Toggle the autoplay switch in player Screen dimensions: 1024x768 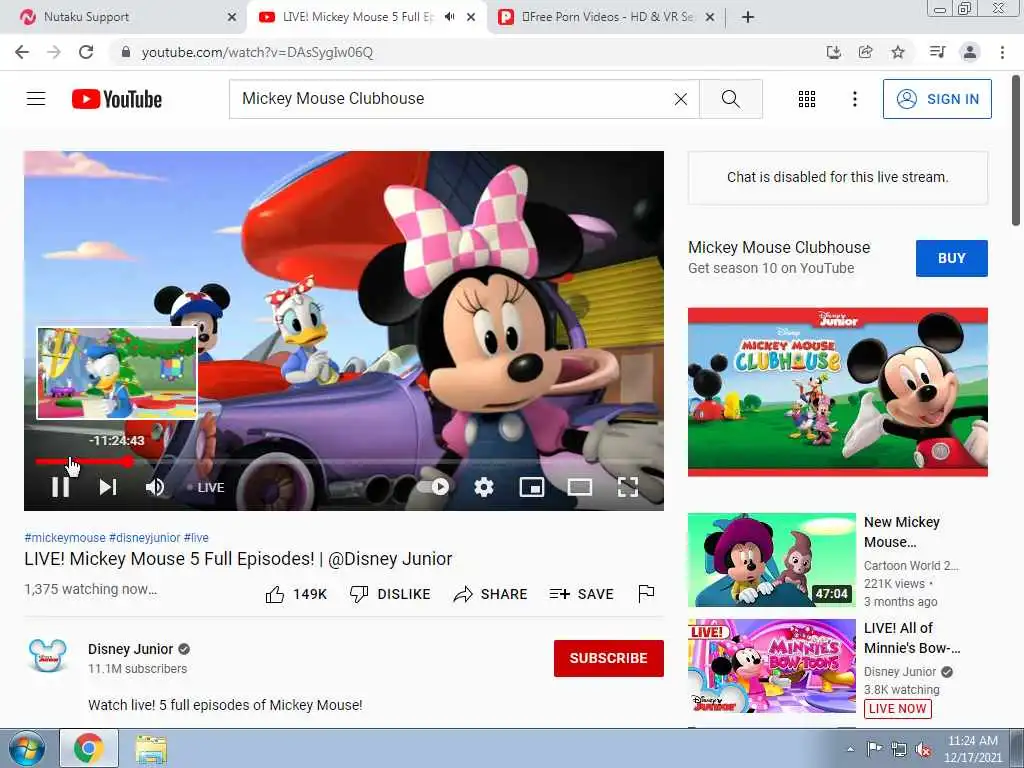point(434,487)
